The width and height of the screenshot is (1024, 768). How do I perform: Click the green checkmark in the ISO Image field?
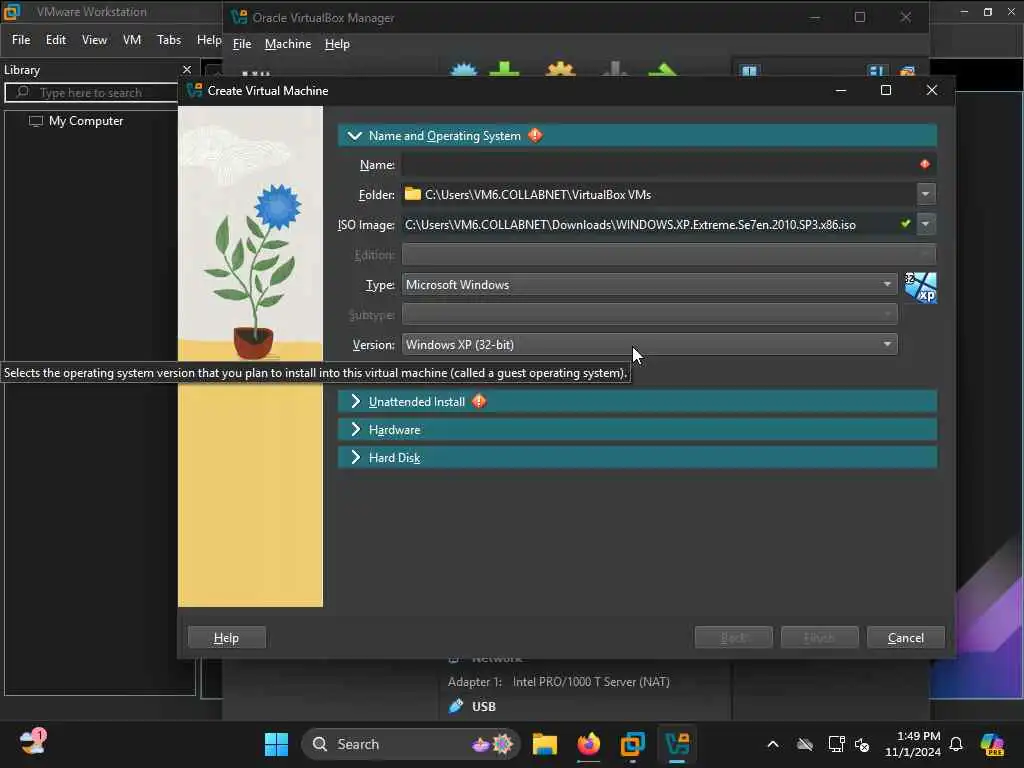[905, 224]
